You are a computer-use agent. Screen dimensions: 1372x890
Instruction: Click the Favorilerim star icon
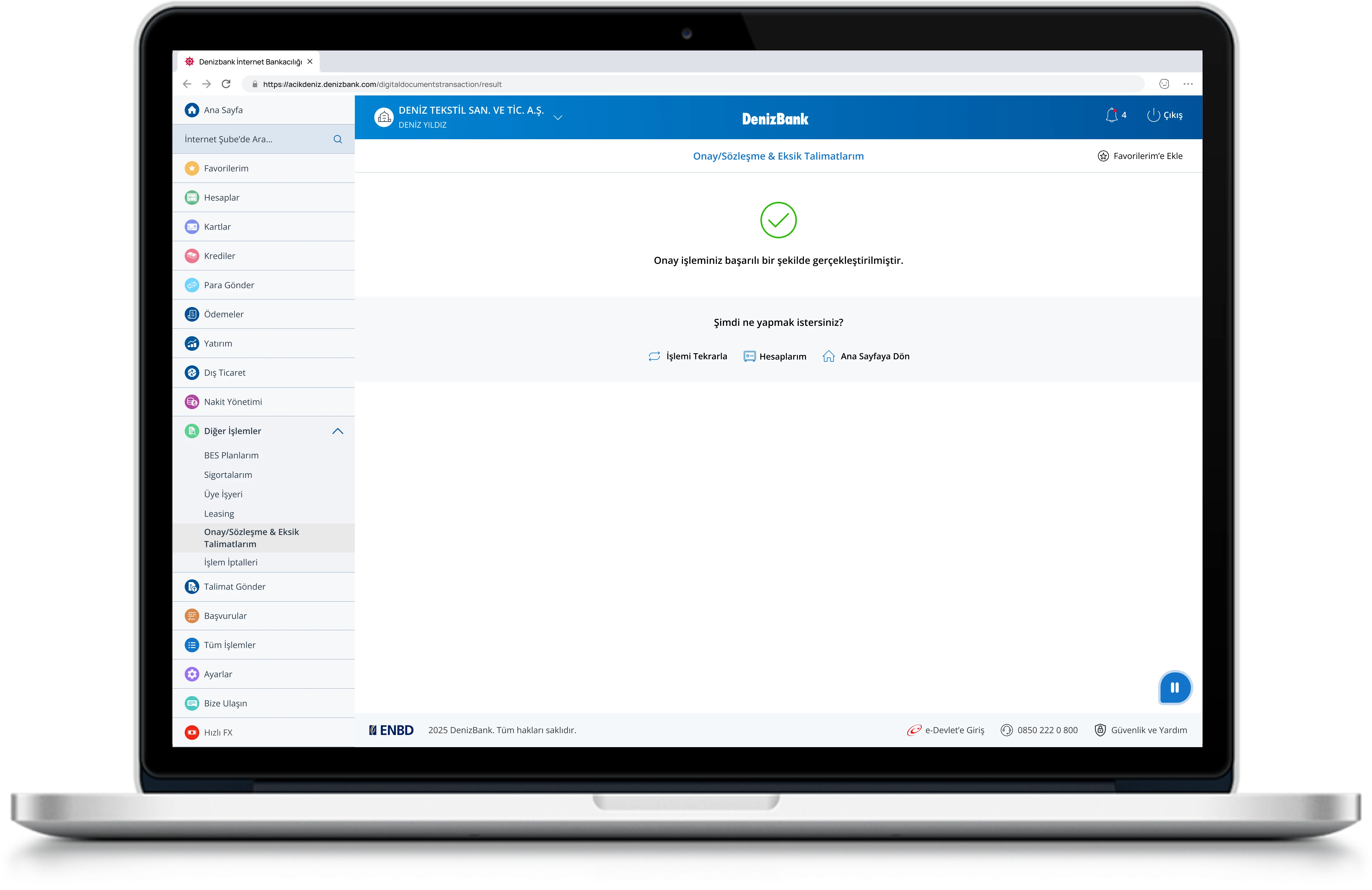tap(192, 168)
